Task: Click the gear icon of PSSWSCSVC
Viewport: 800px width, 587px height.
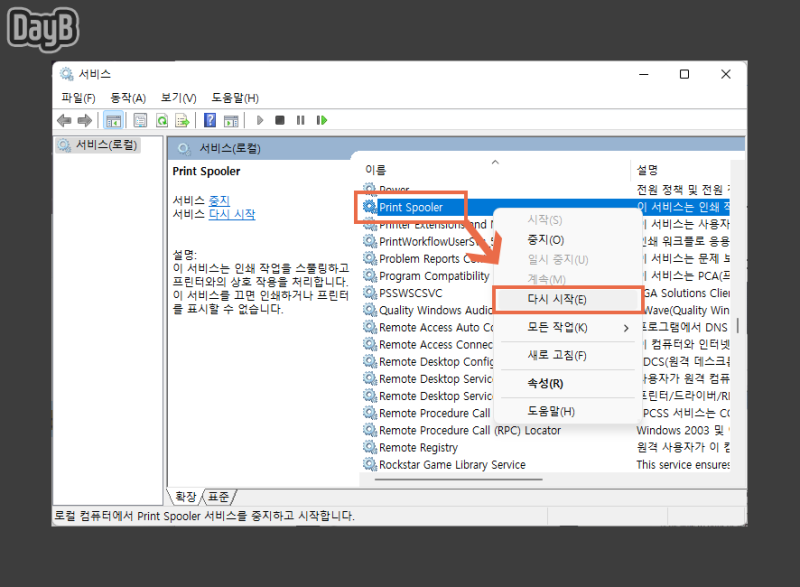Action: click(370, 293)
